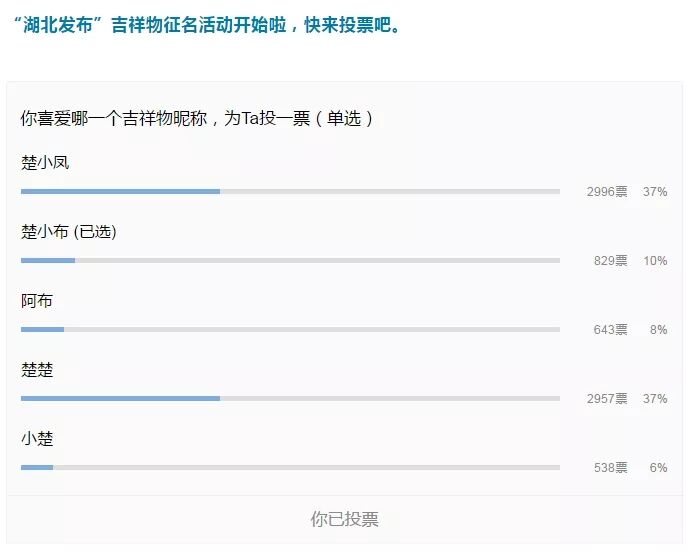This screenshot has height=553, width=687.
Task: Click the 小楚 vote progress bar
Action: (x=290, y=467)
